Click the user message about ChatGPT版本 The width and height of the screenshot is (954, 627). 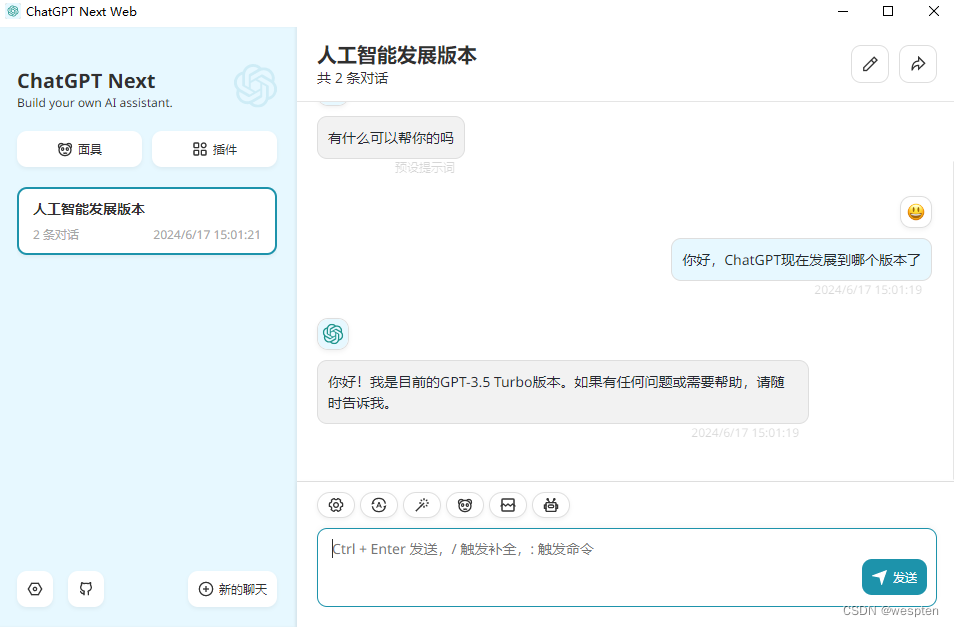click(x=801, y=260)
